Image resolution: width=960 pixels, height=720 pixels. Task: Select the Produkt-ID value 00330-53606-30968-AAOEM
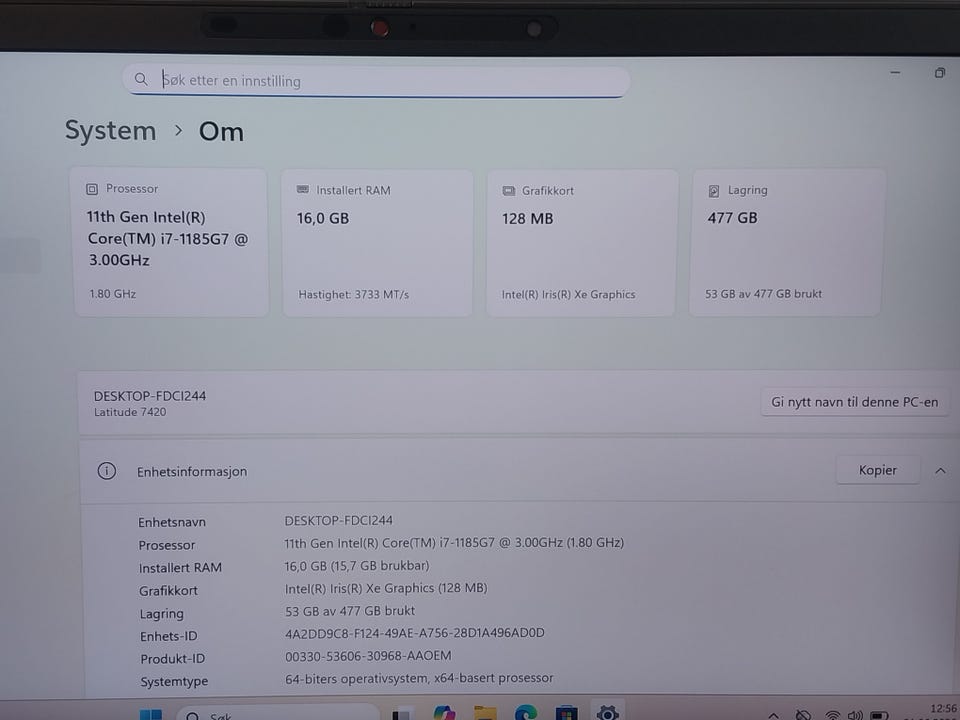[368, 656]
